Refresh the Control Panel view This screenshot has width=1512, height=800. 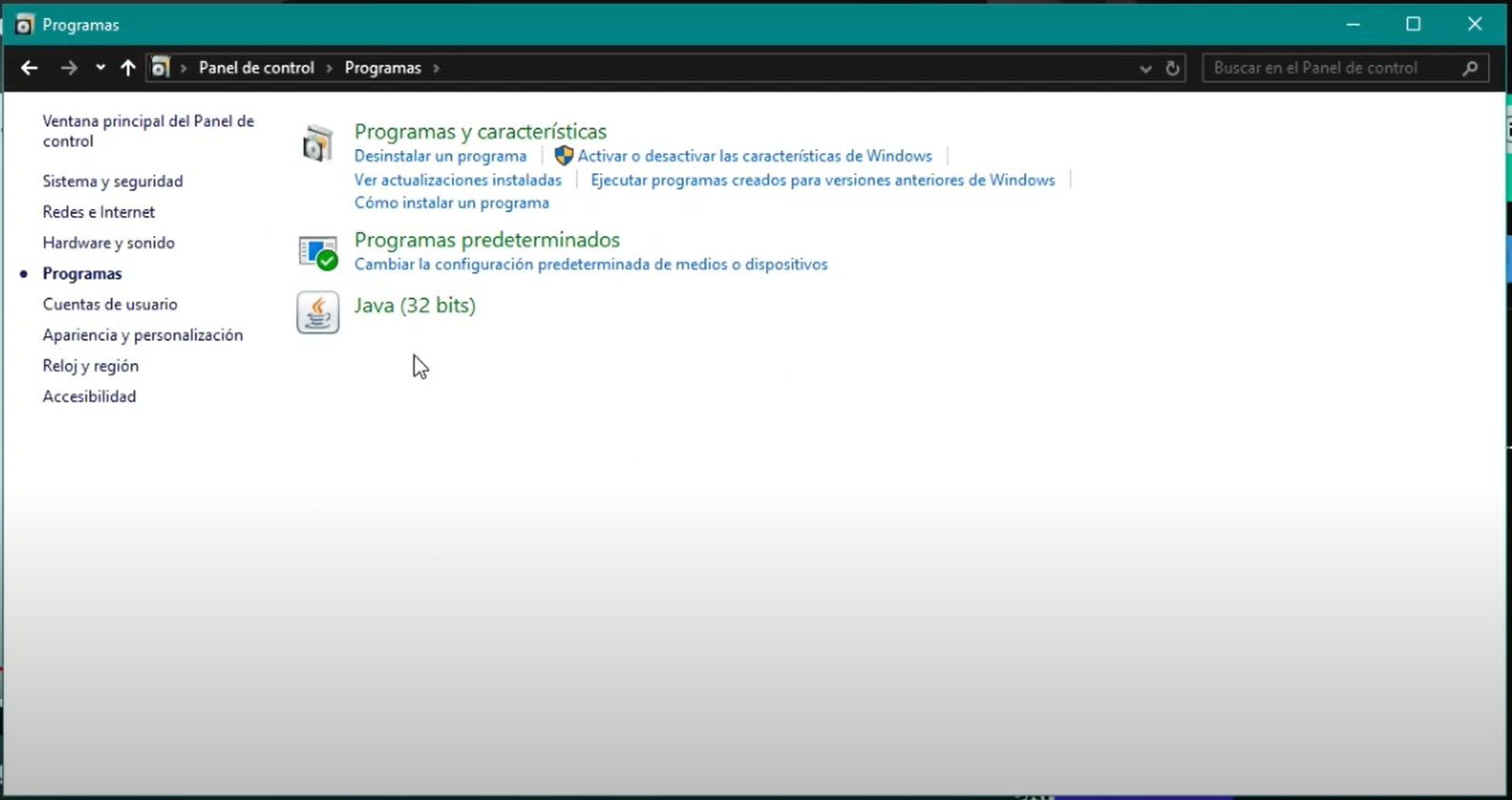1172,68
